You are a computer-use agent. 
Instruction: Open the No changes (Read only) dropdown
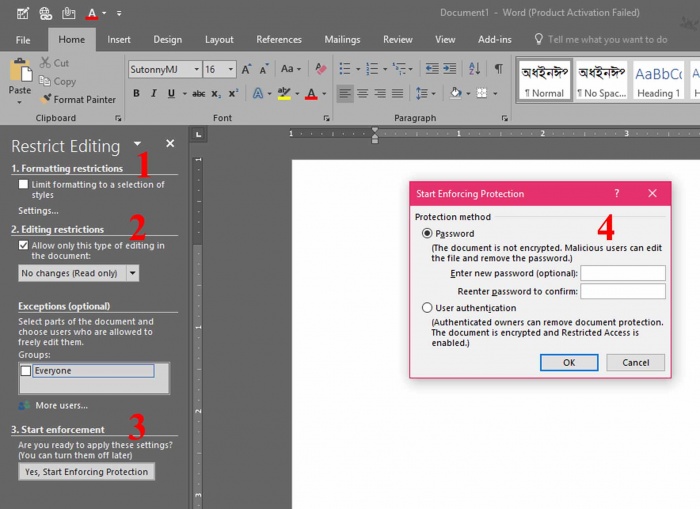tap(132, 273)
